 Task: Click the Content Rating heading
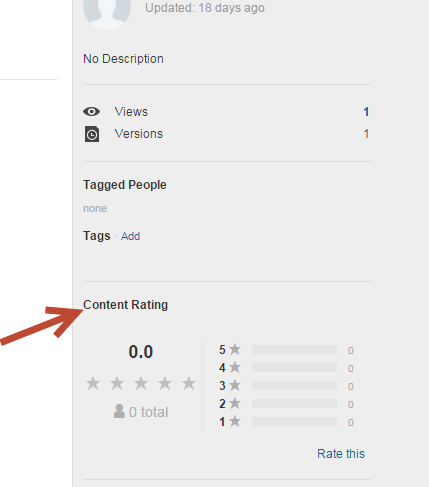coord(125,305)
